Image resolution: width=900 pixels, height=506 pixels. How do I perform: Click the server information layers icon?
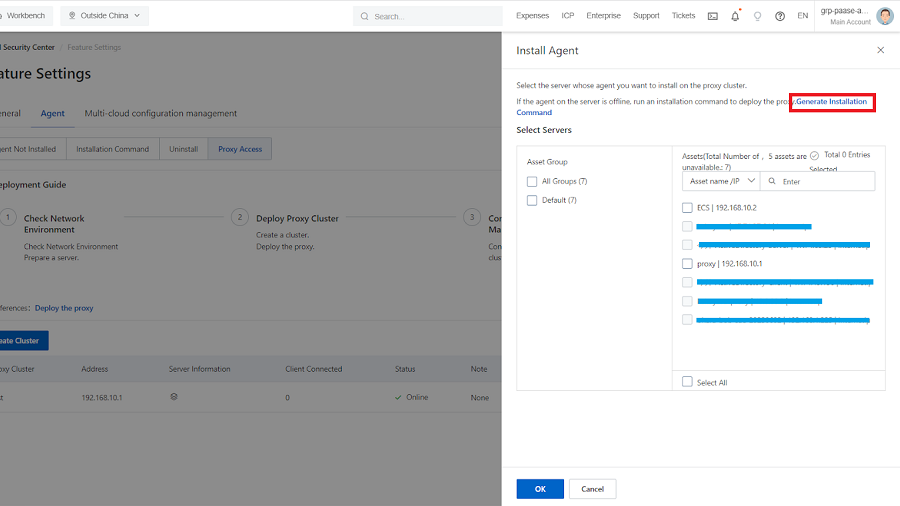pos(173,397)
